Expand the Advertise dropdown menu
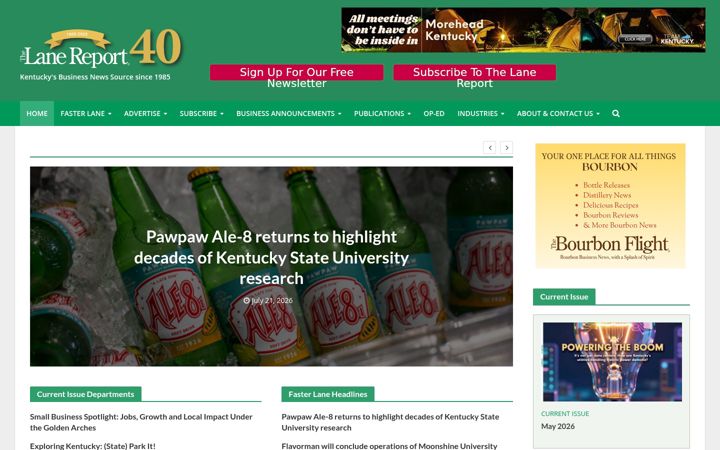Viewport: 720px width, 450px height. coord(145,113)
